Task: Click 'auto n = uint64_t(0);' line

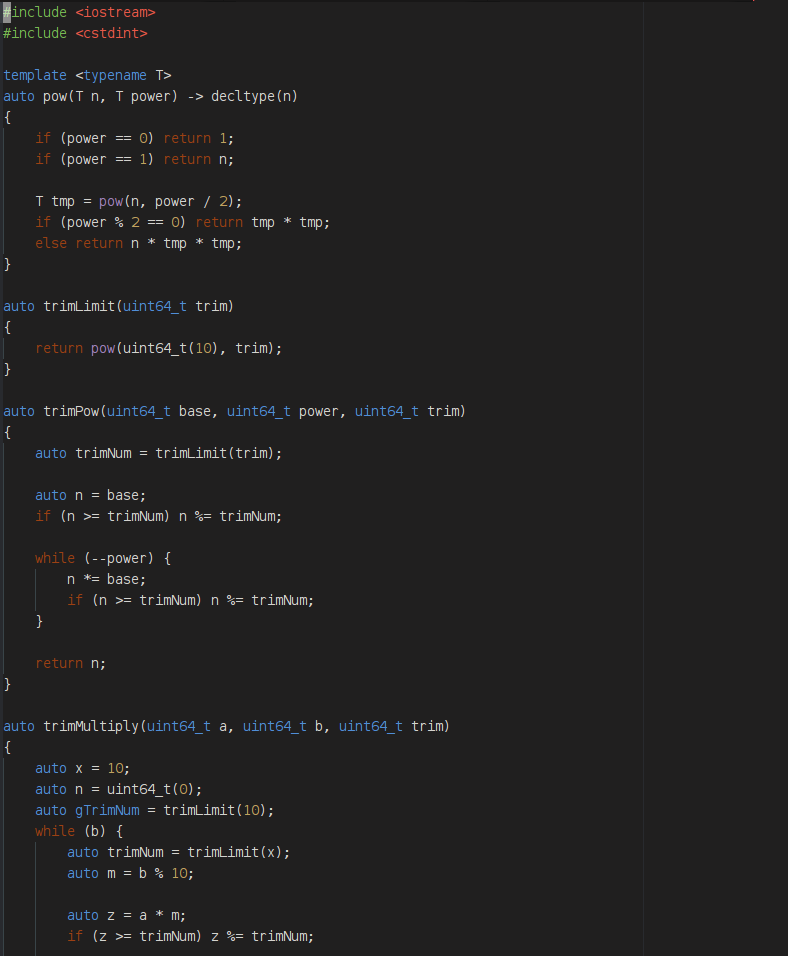Action: point(118,790)
